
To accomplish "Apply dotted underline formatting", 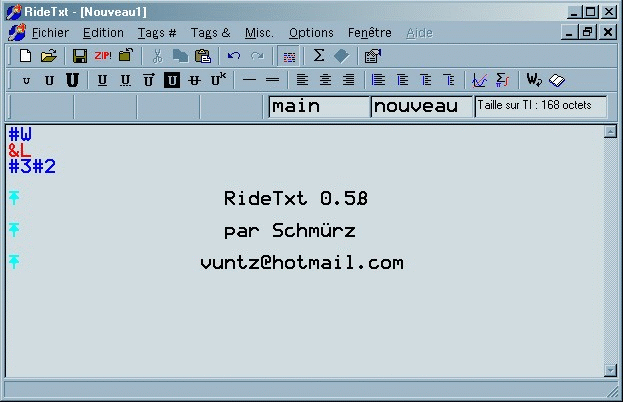I will (x=126, y=80).
